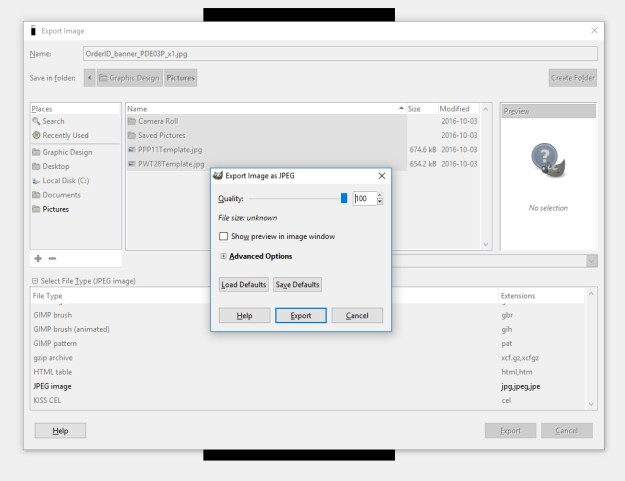Viewport: 625px width, 481px height.
Task: Choose HTML table file type
Action: (x=53, y=371)
